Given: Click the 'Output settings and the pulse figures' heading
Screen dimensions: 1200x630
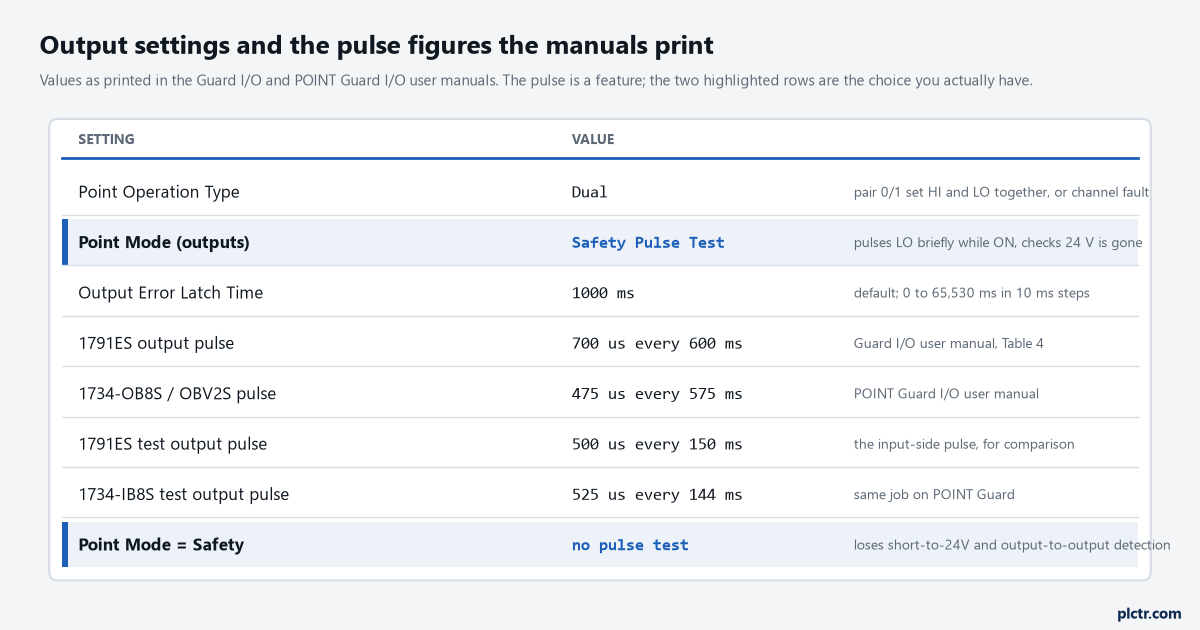Looking at the screenshot, I should click(x=377, y=45).
